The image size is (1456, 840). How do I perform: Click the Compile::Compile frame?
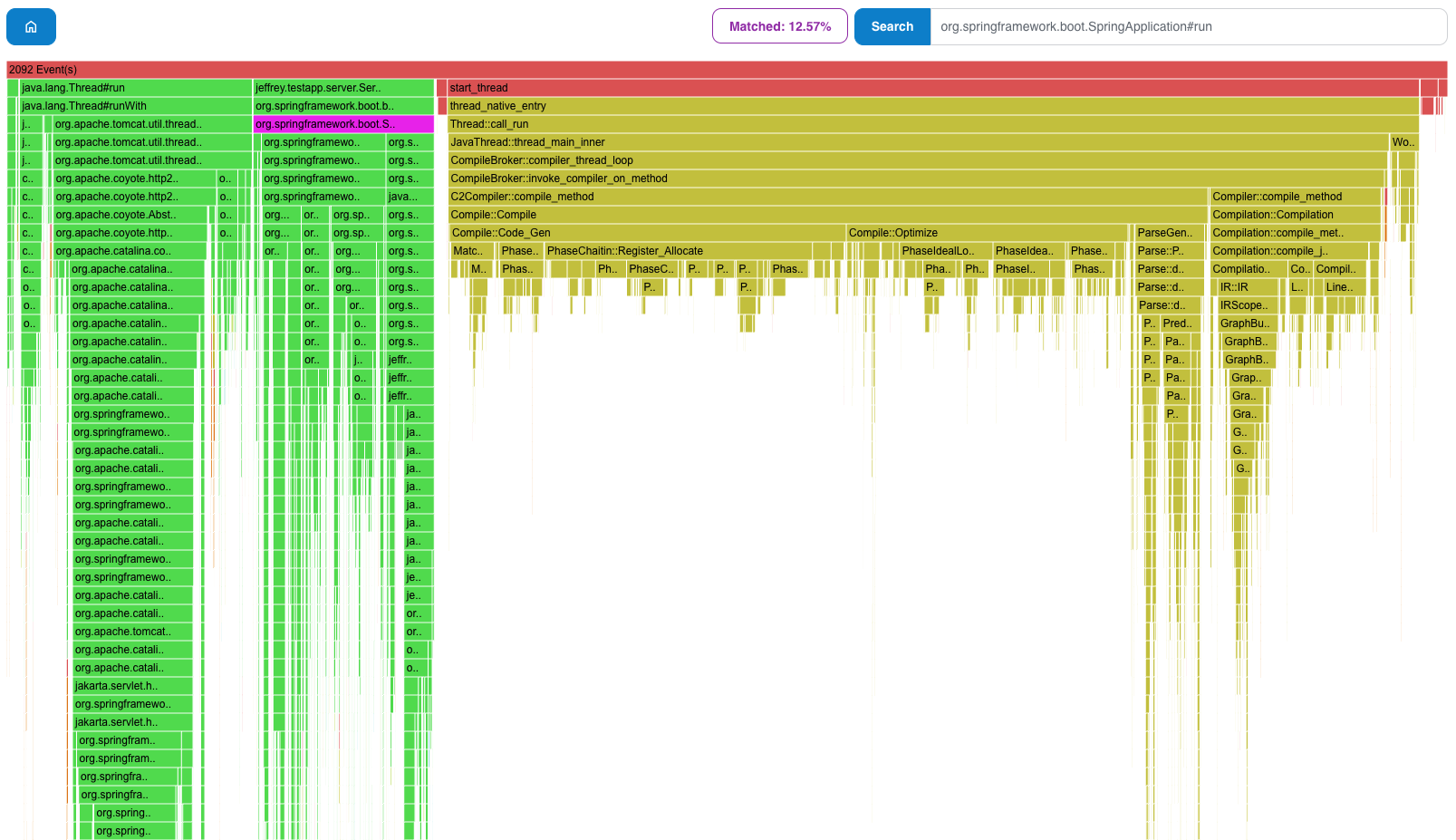click(828, 215)
